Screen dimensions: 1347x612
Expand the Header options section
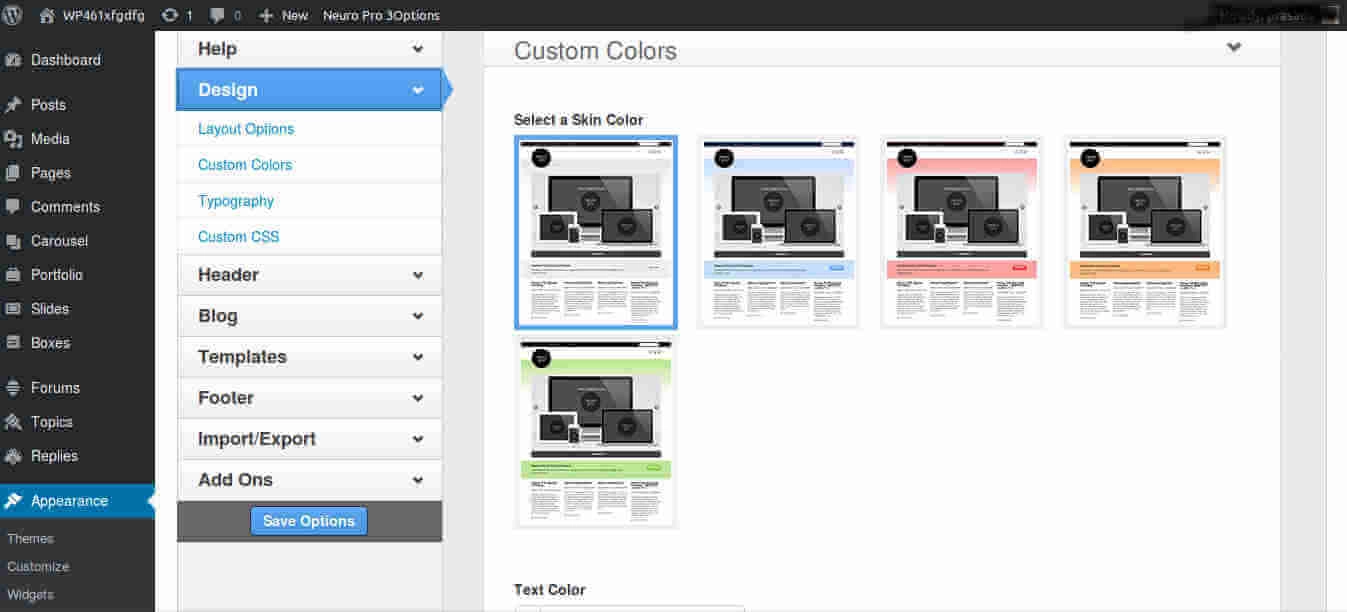coord(309,275)
